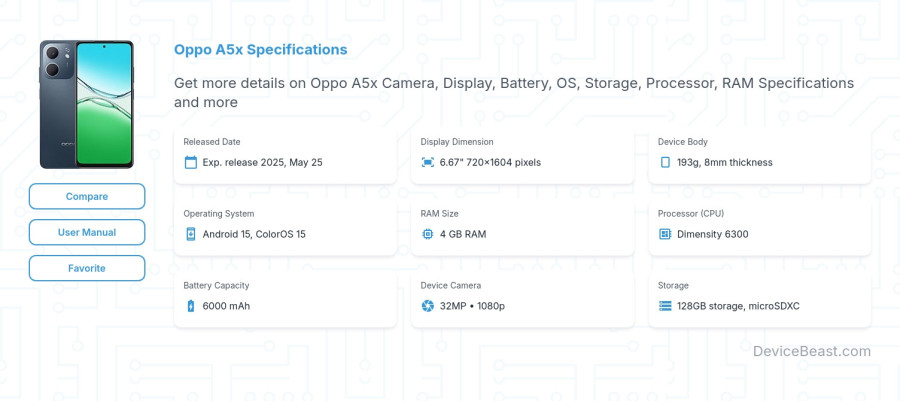This screenshot has width=900, height=401.
Task: Click the RAM chip icon
Action: click(428, 234)
